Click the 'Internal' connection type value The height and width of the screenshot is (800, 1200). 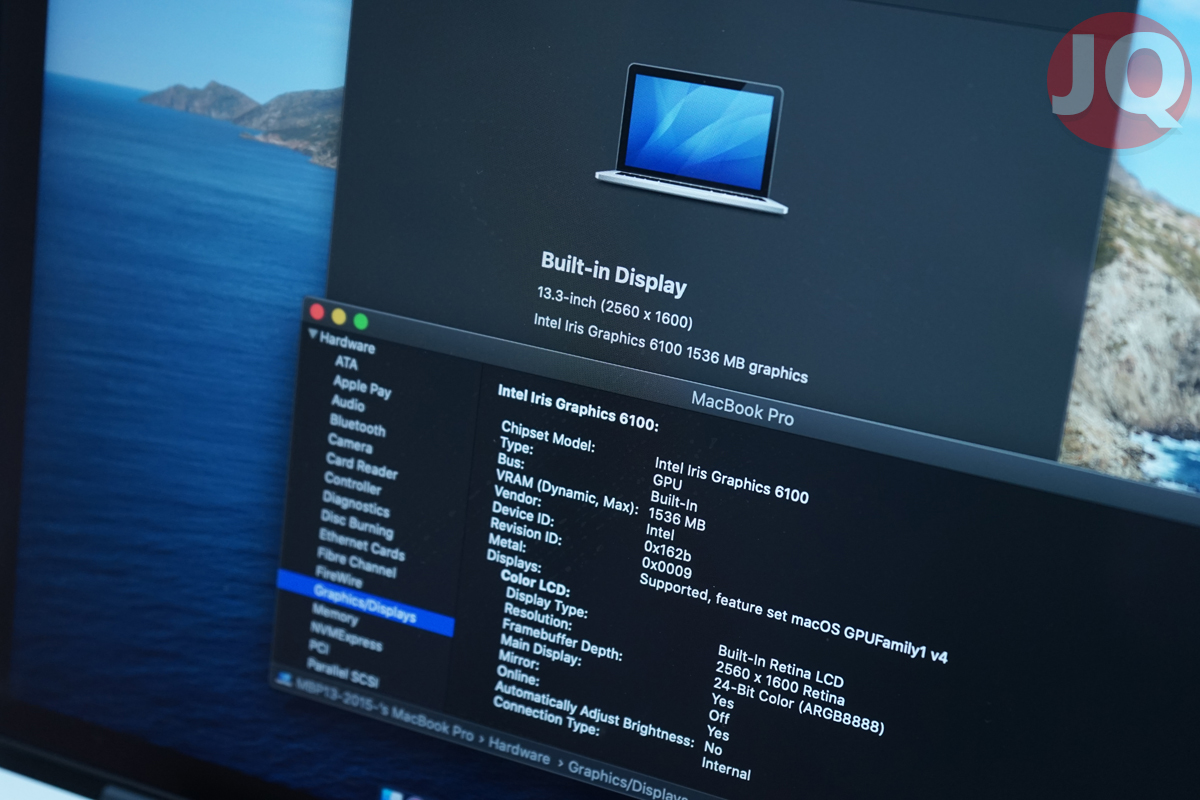point(726,770)
